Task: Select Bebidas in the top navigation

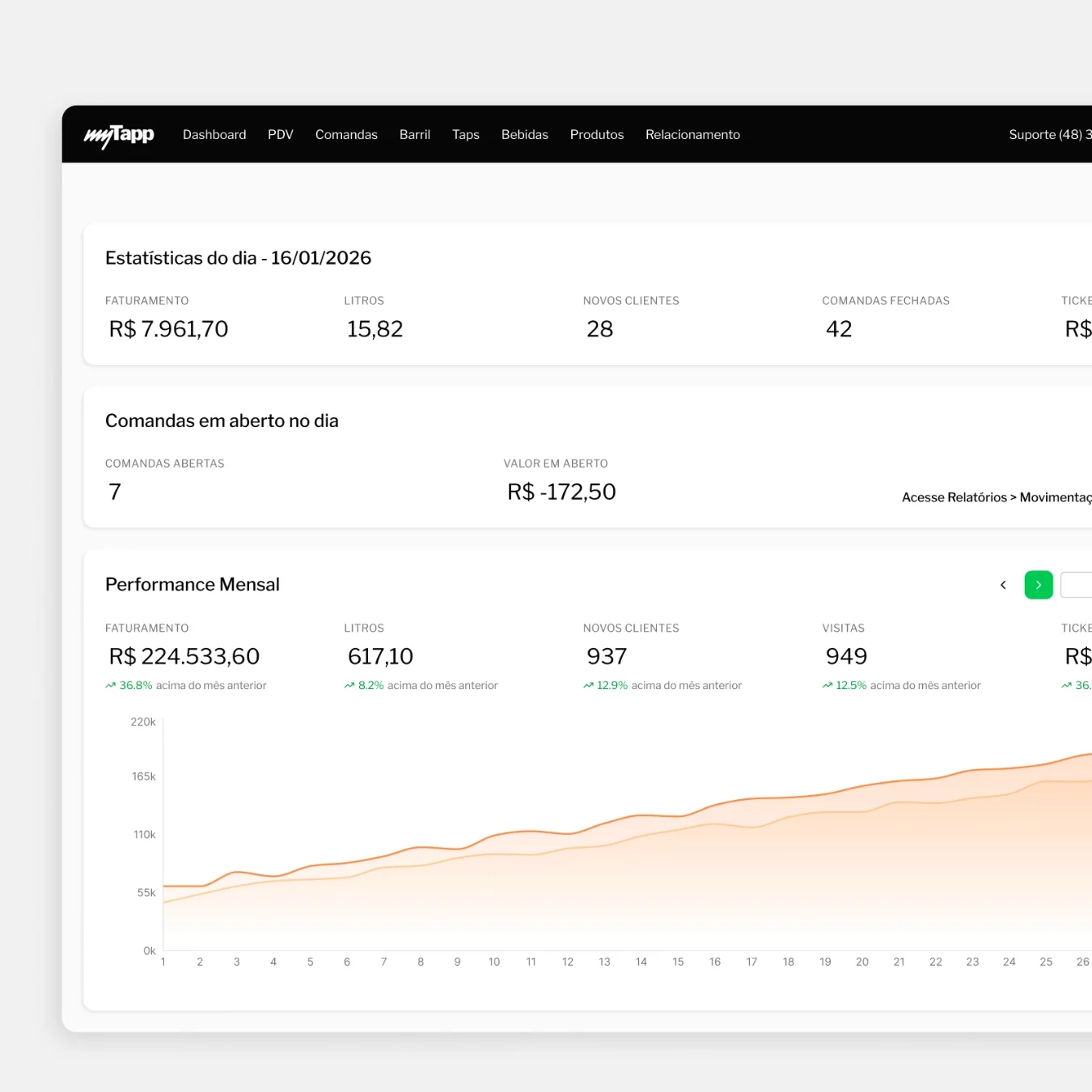Action: [524, 135]
